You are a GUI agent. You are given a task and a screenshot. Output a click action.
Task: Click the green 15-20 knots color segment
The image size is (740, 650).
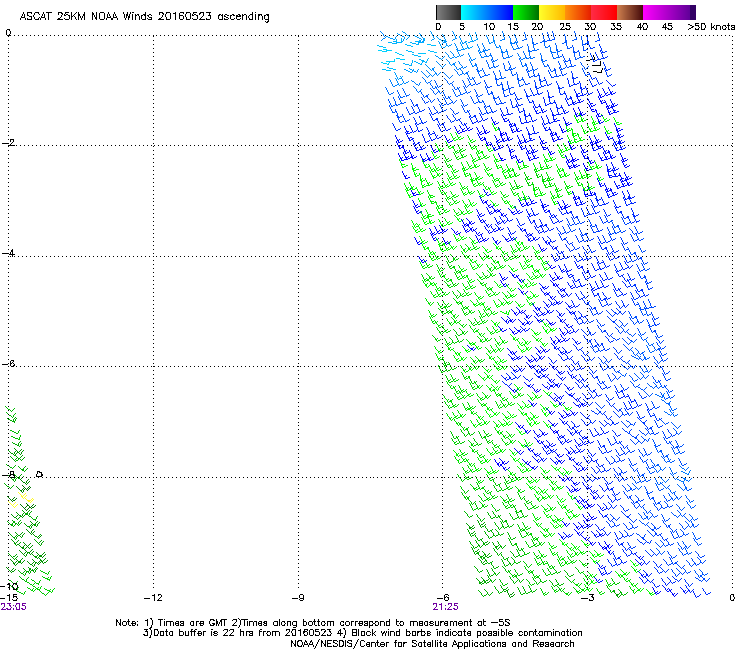pyautogui.click(x=526, y=12)
